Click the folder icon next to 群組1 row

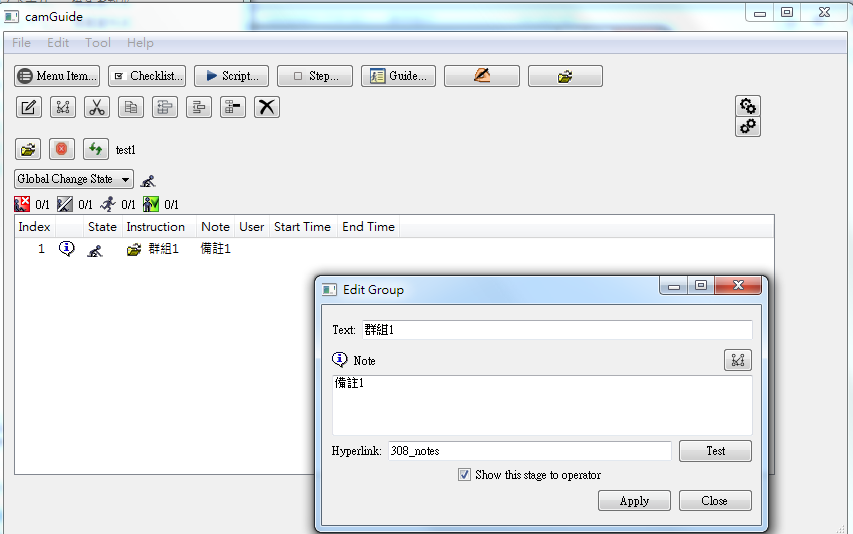133,250
